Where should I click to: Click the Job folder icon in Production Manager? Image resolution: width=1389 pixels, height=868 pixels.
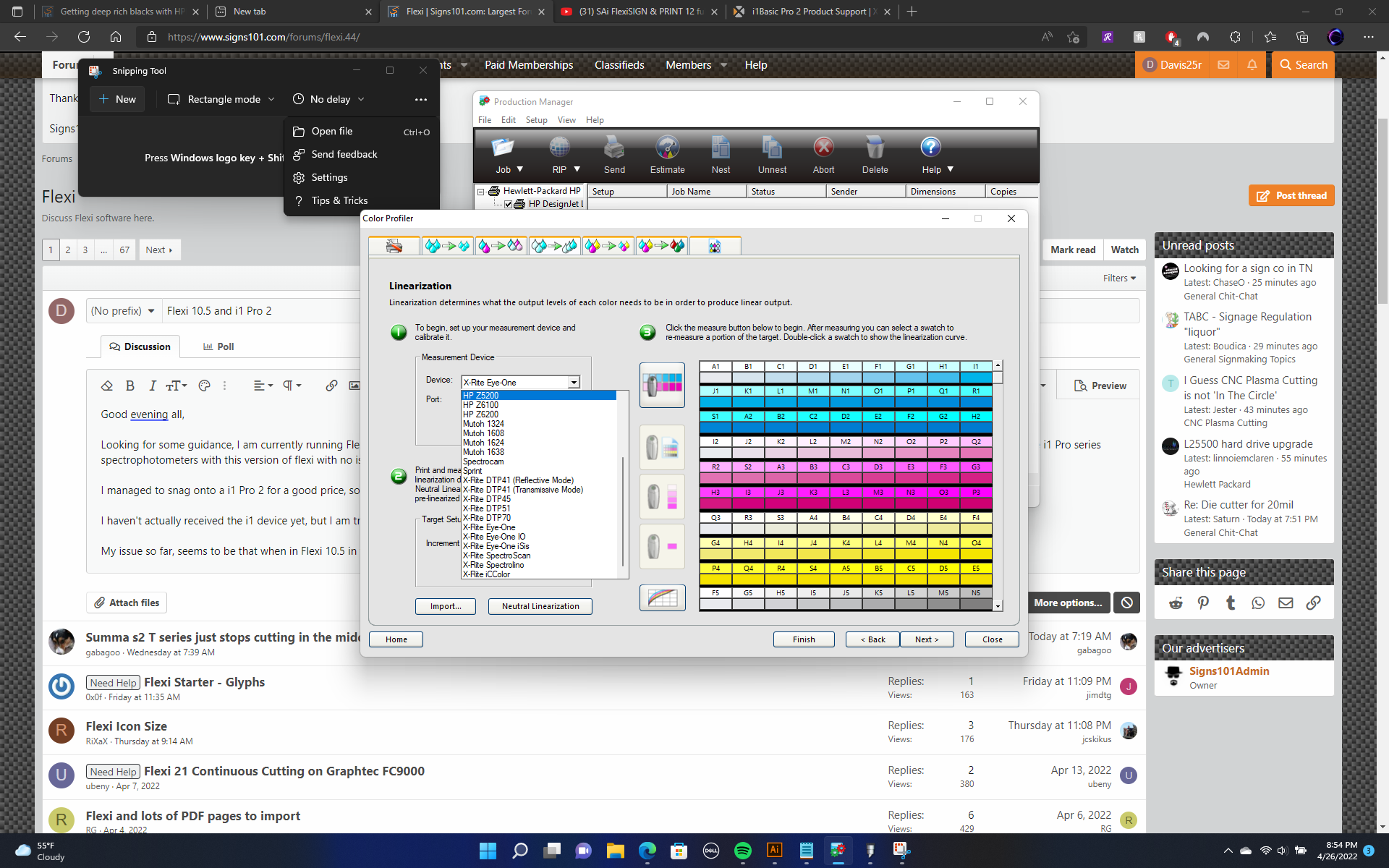[x=503, y=148]
